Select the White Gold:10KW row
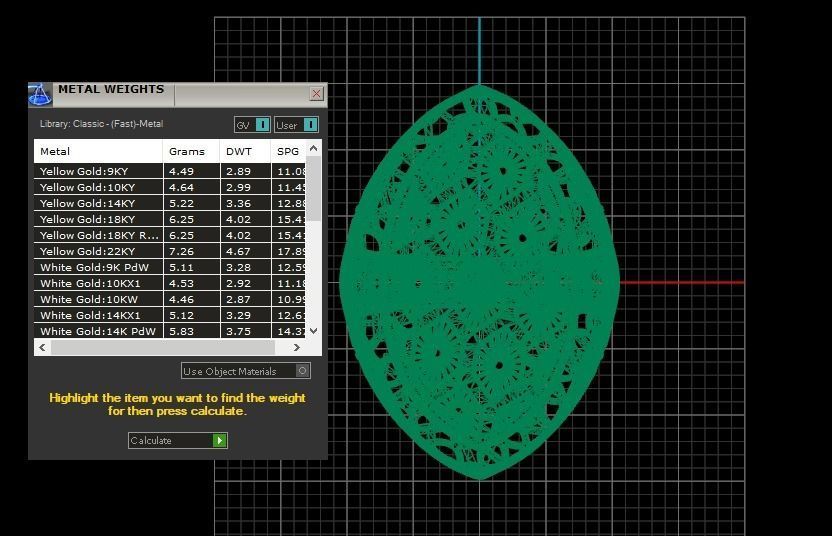 point(170,299)
